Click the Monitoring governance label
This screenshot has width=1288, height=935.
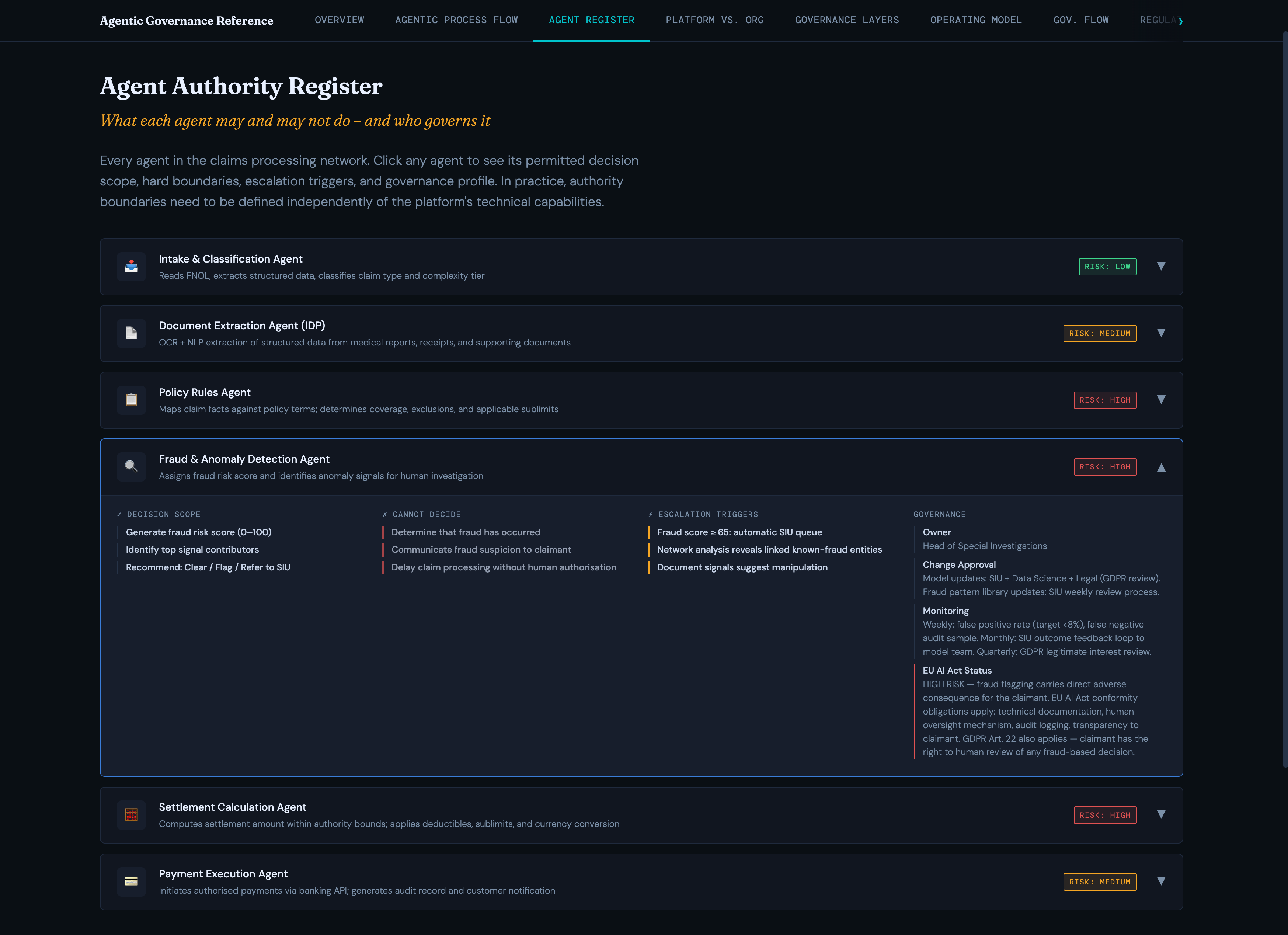coord(946,611)
